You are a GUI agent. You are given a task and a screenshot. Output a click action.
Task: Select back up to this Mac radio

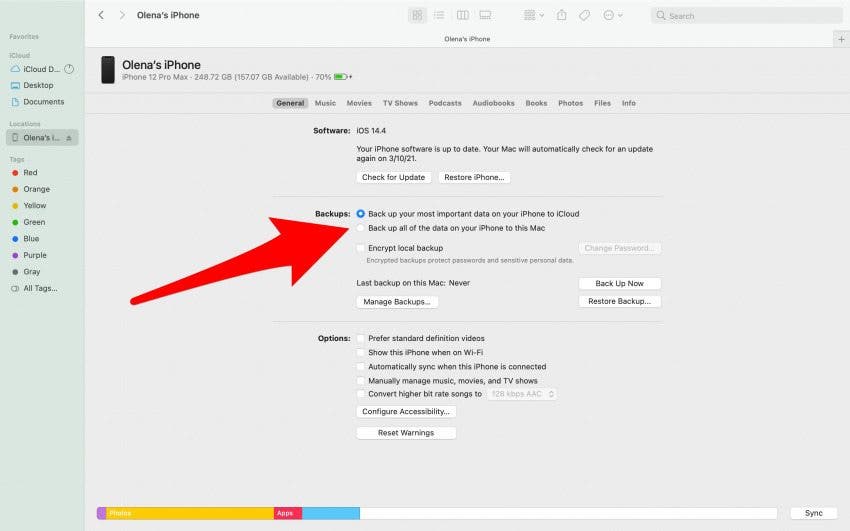[x=360, y=228]
